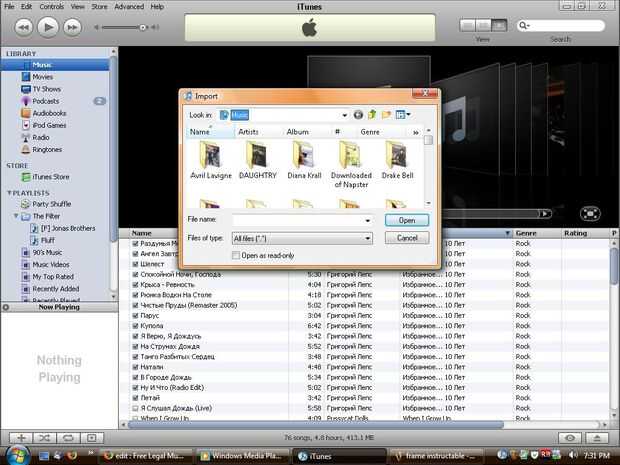Open the Controls menu
Image resolution: width=620 pixels, height=465 pixels.
[x=51, y=6]
